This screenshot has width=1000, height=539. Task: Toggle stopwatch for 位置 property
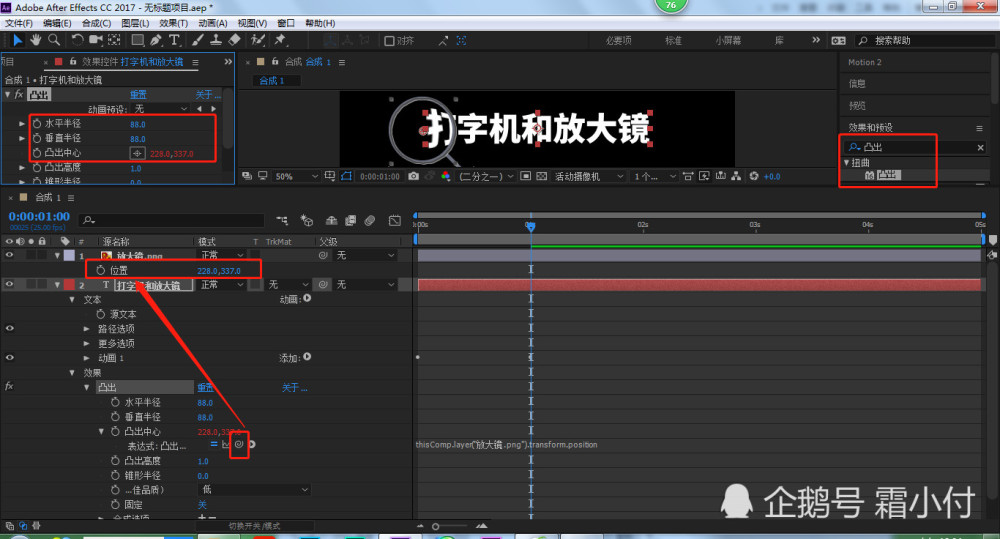coord(101,270)
